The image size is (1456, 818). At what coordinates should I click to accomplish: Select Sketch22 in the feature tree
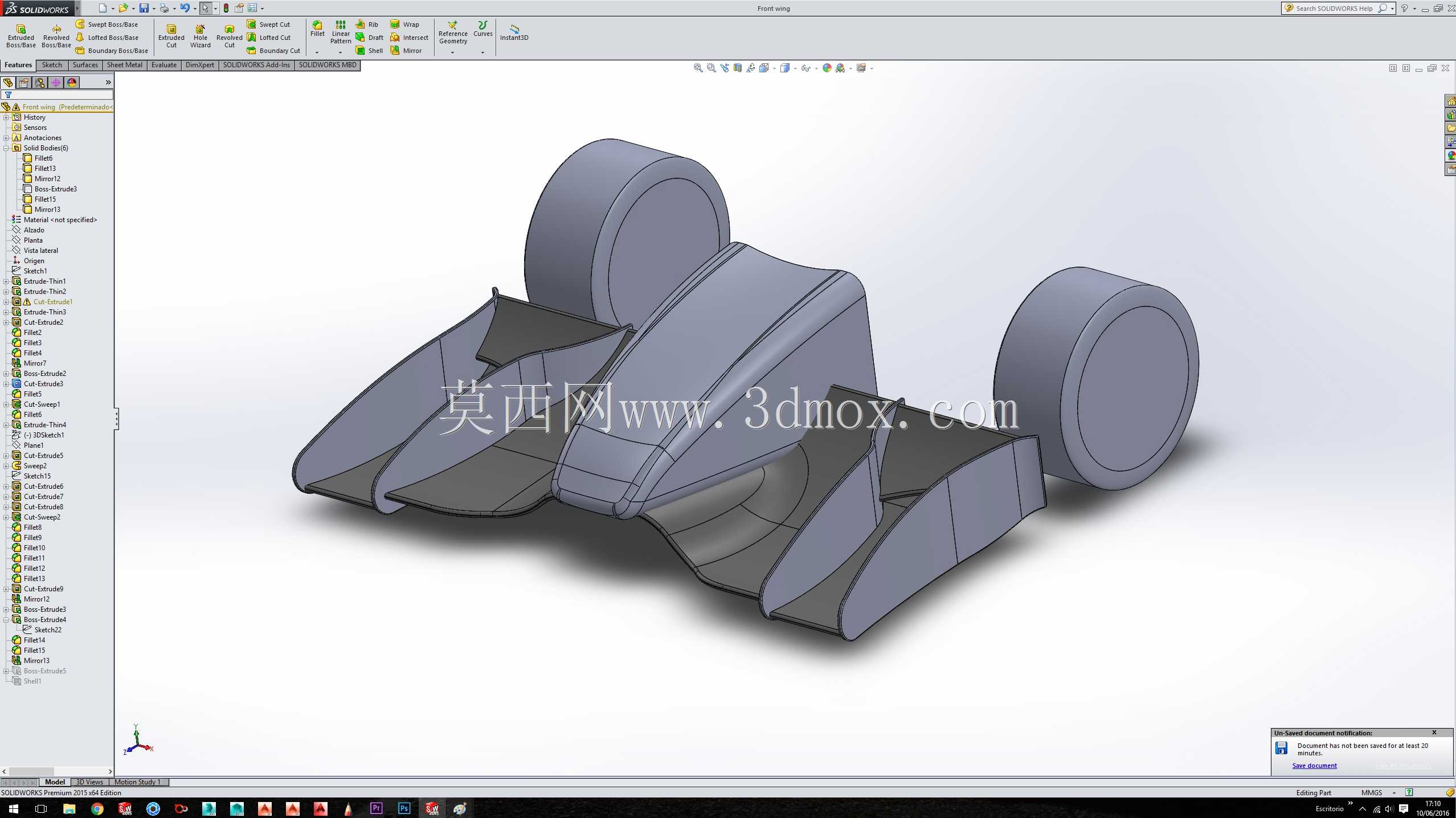click(48, 630)
